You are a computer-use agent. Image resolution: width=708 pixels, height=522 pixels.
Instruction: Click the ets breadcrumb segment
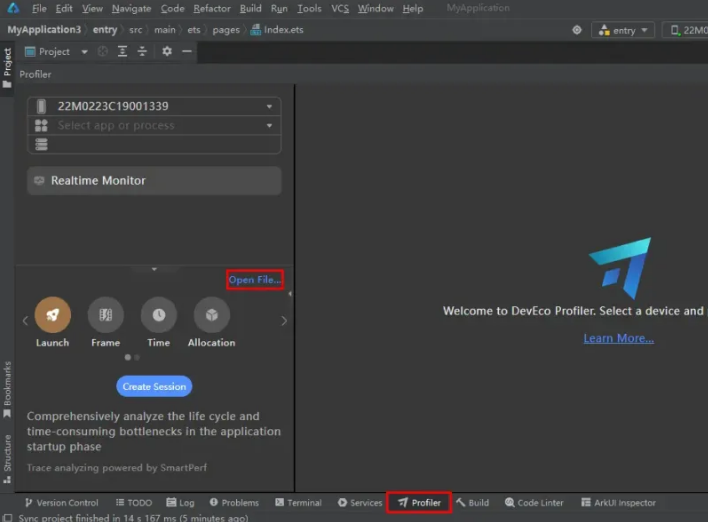[194, 30]
